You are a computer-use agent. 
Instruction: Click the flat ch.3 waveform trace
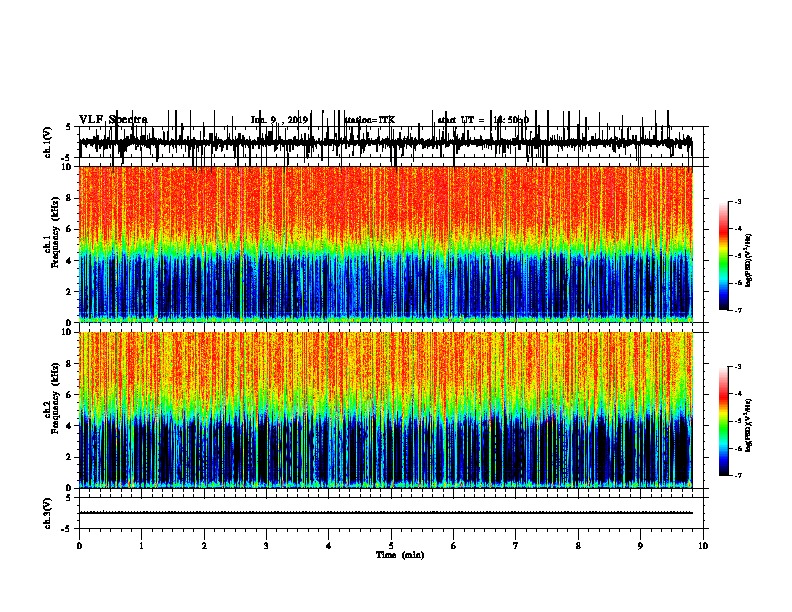coord(386,513)
